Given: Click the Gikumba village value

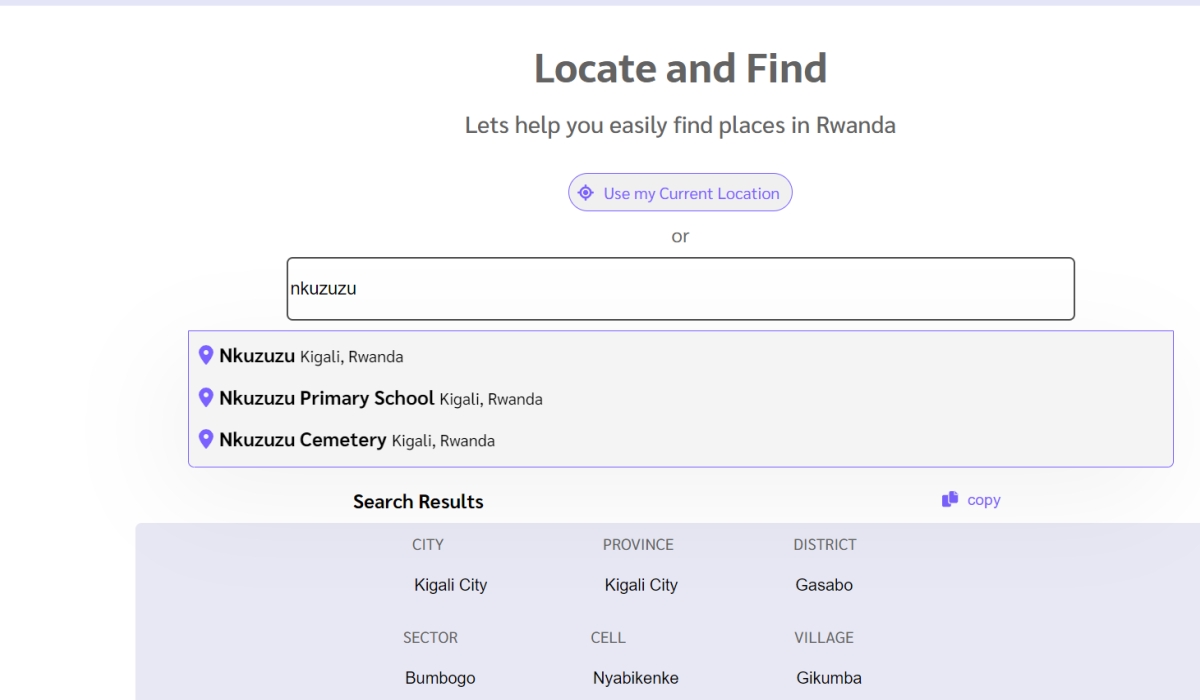Looking at the screenshot, I should [x=829, y=678].
